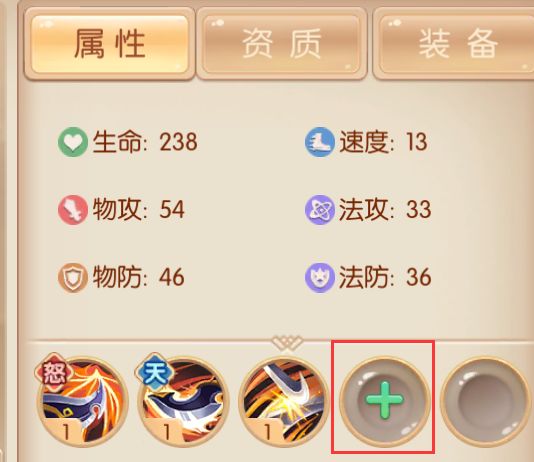Tap the brown shield 物防 icon

[73, 278]
